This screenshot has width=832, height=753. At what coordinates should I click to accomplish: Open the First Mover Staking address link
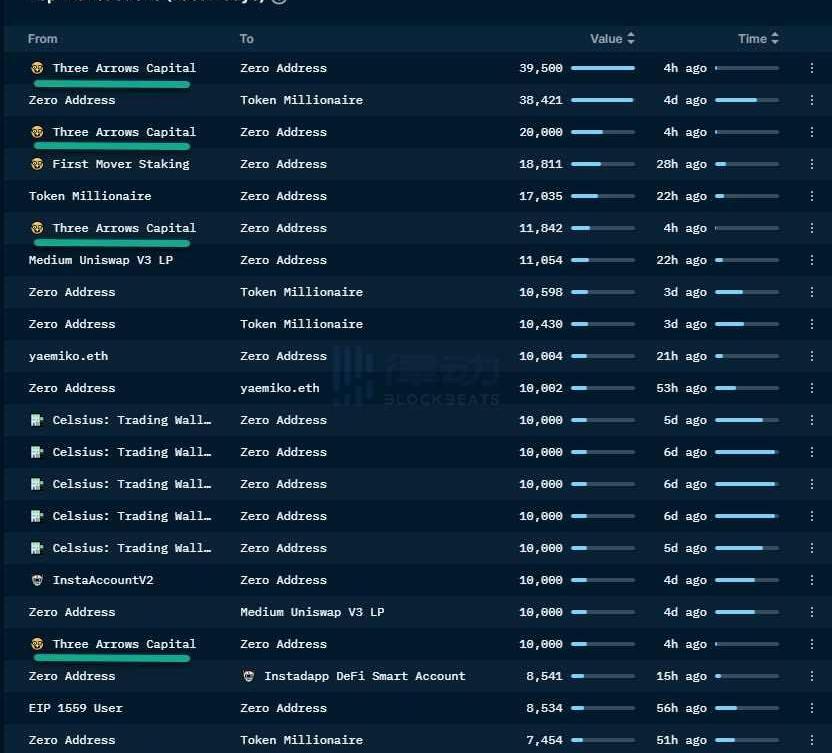click(x=120, y=164)
